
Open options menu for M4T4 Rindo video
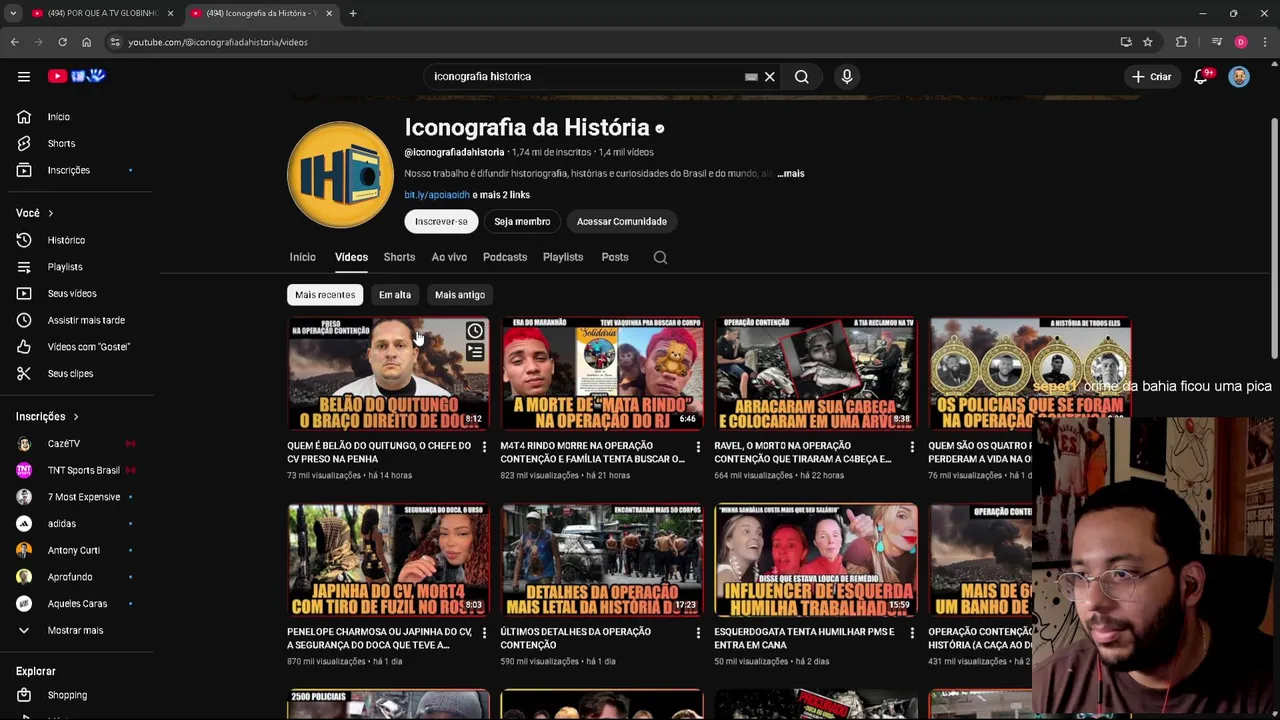pyautogui.click(x=698, y=447)
